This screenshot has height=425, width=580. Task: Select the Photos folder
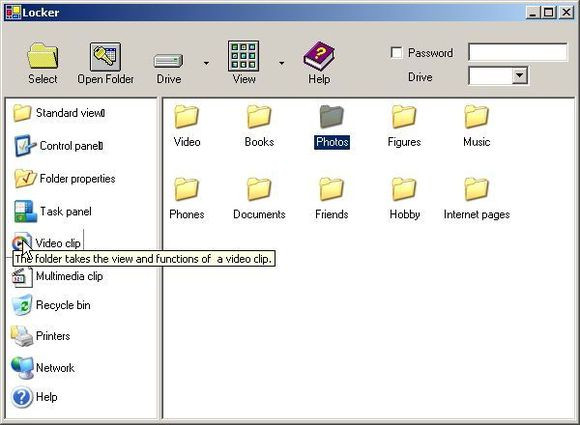[x=332, y=127]
